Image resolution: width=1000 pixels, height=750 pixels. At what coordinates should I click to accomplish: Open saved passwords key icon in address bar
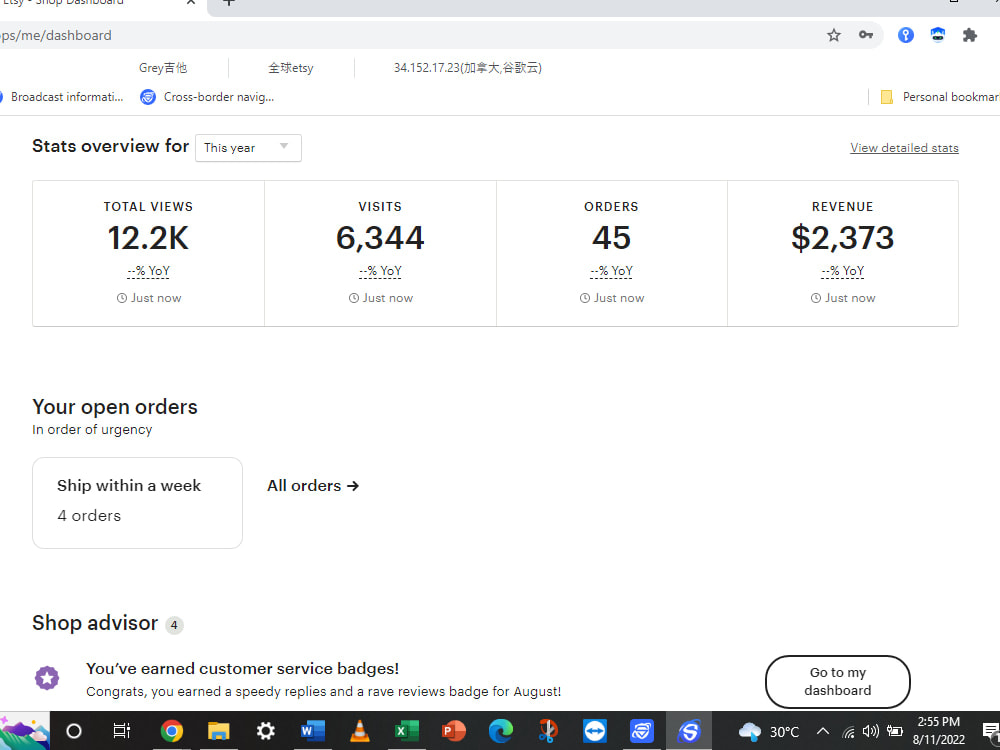tap(865, 35)
